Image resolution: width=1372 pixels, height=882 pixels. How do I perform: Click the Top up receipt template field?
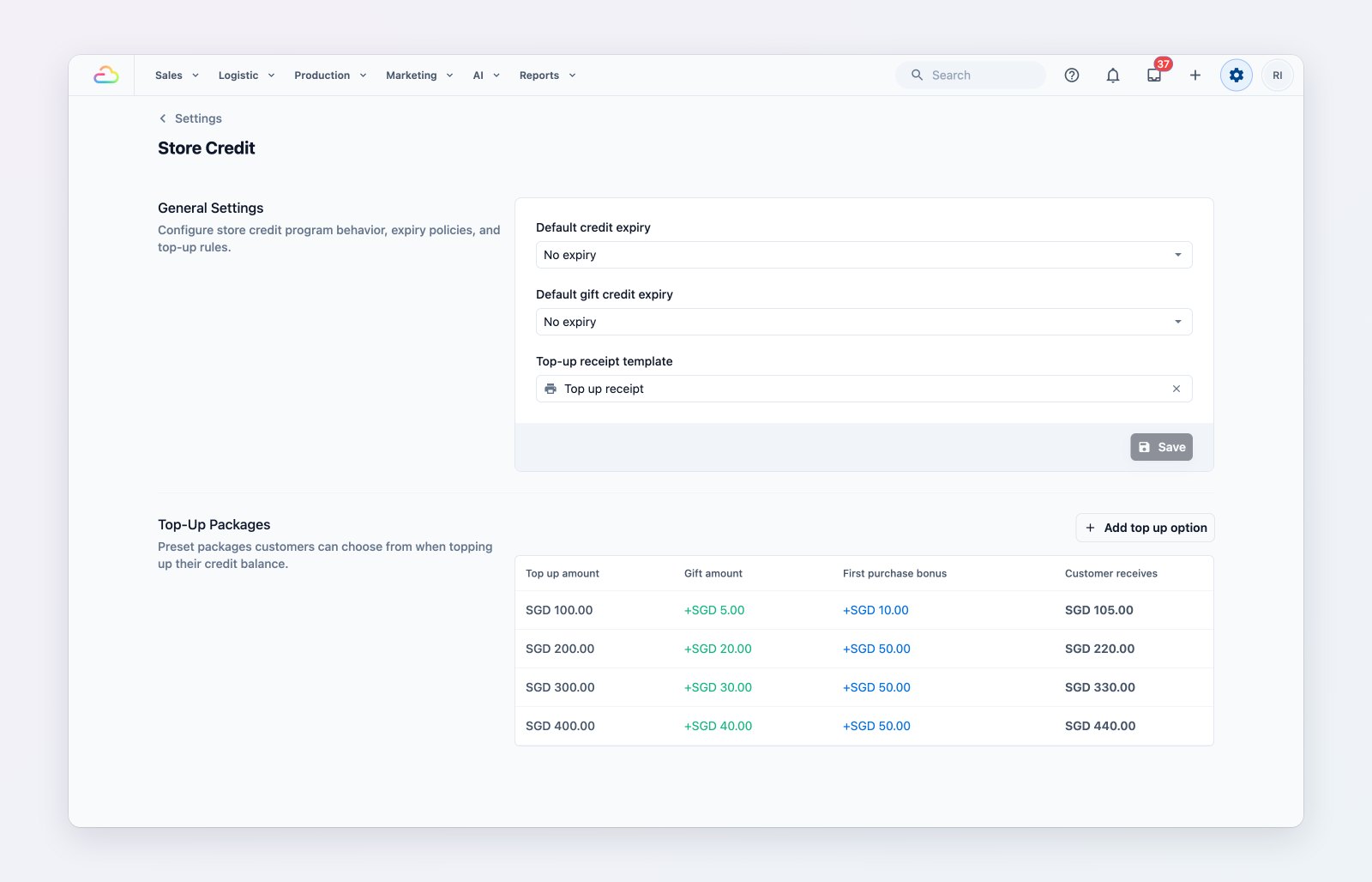click(x=864, y=389)
